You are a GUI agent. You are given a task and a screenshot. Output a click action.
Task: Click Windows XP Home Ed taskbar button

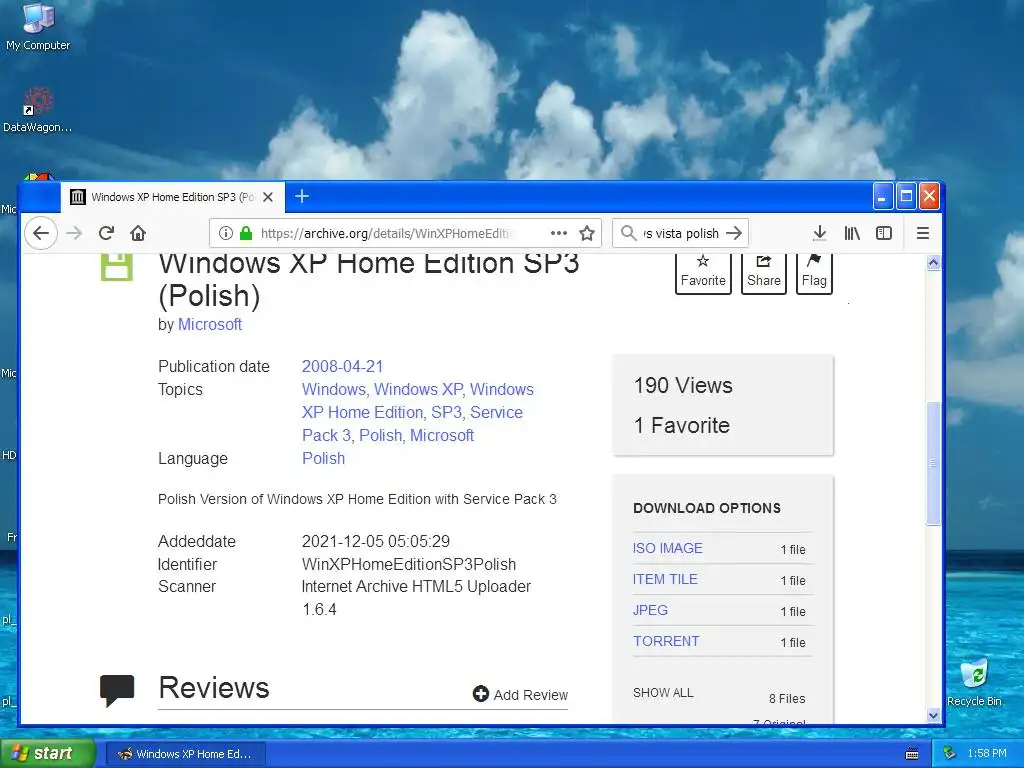click(185, 754)
